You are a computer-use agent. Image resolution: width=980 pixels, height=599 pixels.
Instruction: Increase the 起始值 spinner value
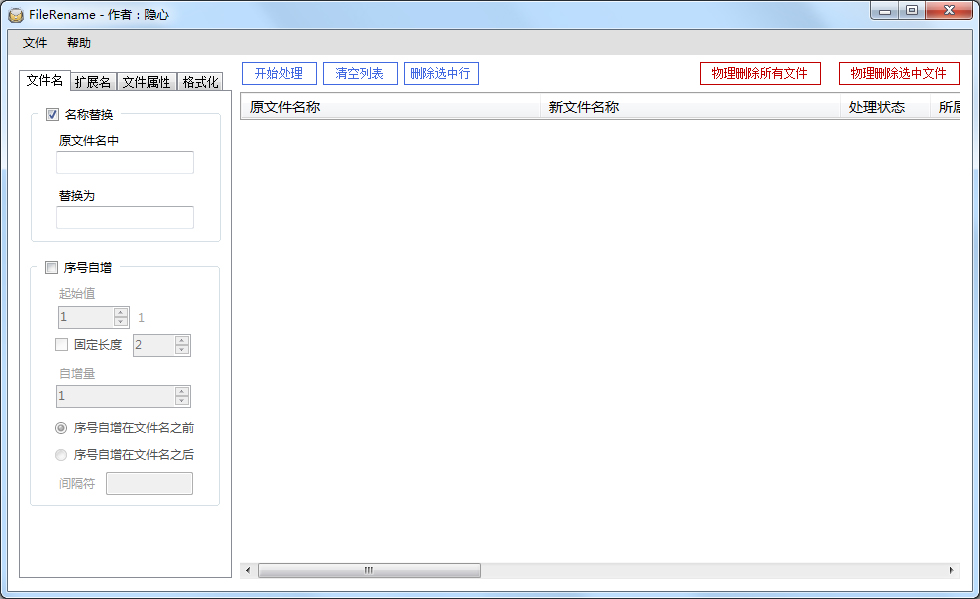[121, 312]
